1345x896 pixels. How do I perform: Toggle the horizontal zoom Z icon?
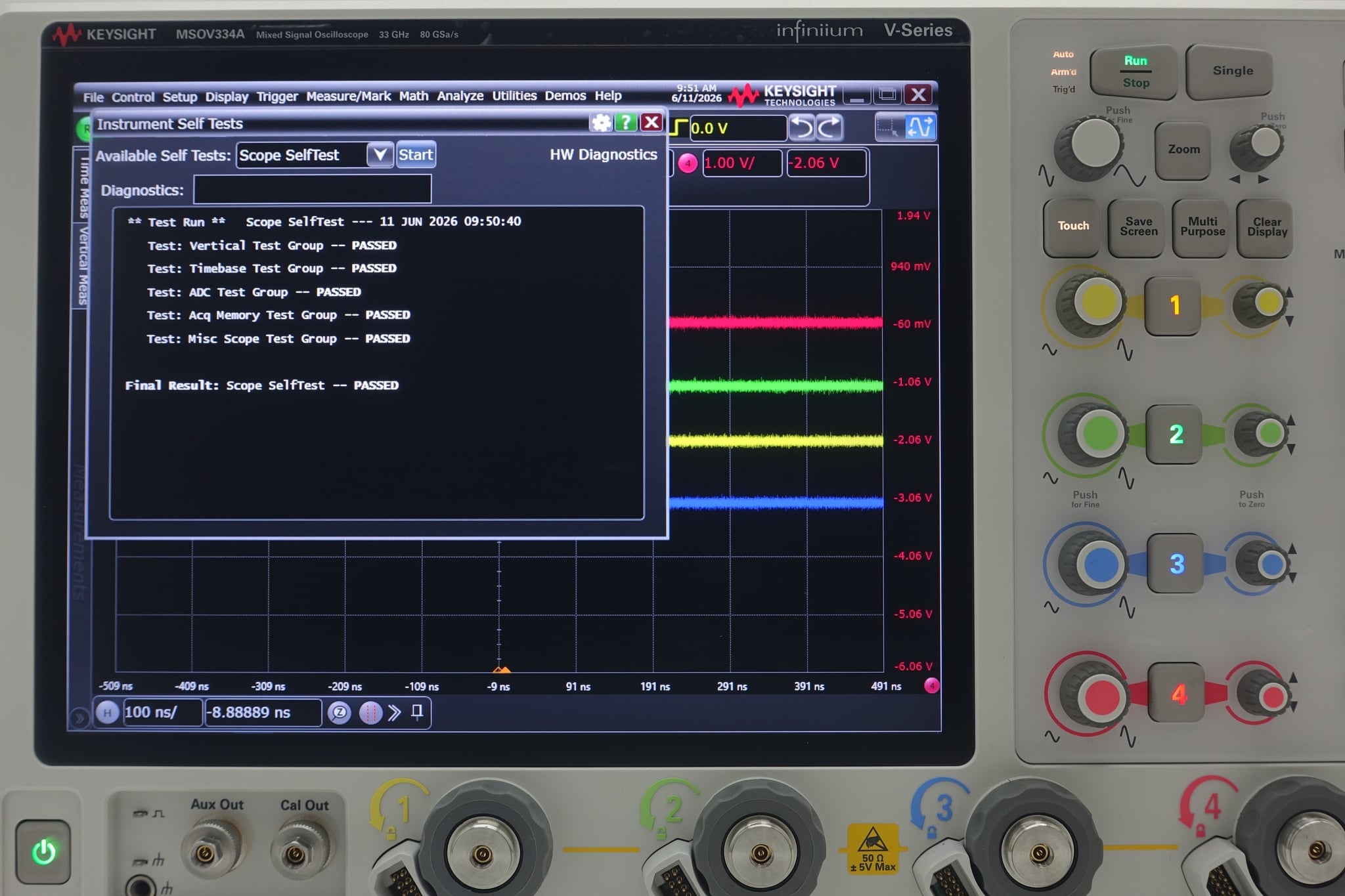(x=340, y=713)
